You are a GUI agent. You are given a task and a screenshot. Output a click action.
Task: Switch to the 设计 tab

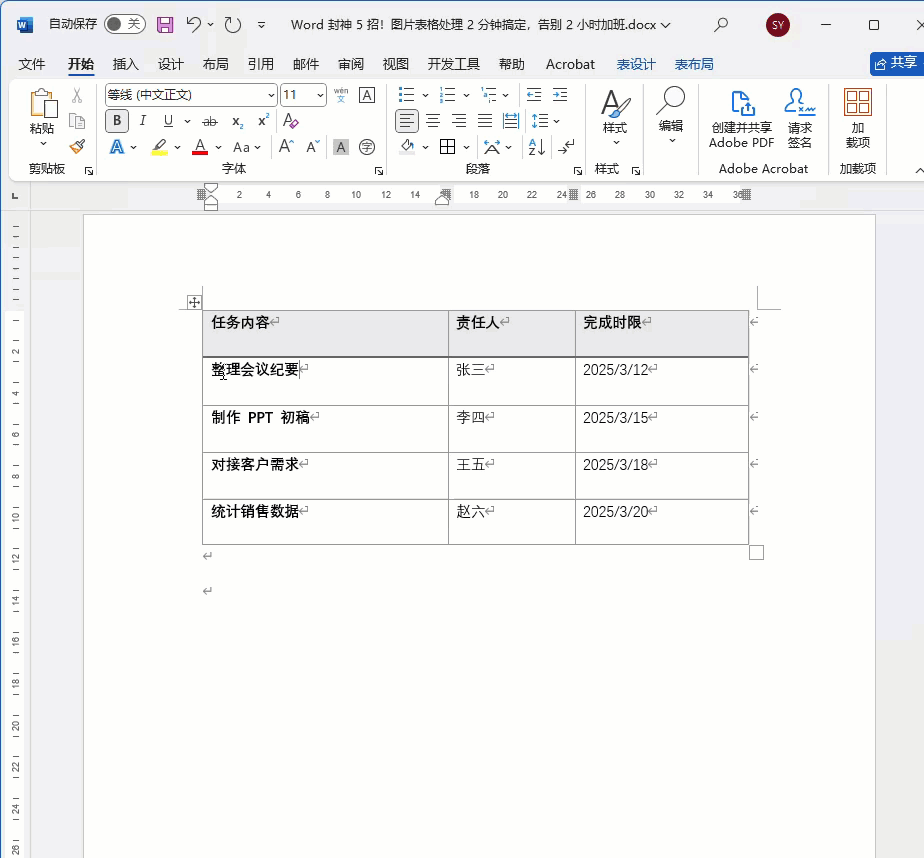click(x=170, y=64)
